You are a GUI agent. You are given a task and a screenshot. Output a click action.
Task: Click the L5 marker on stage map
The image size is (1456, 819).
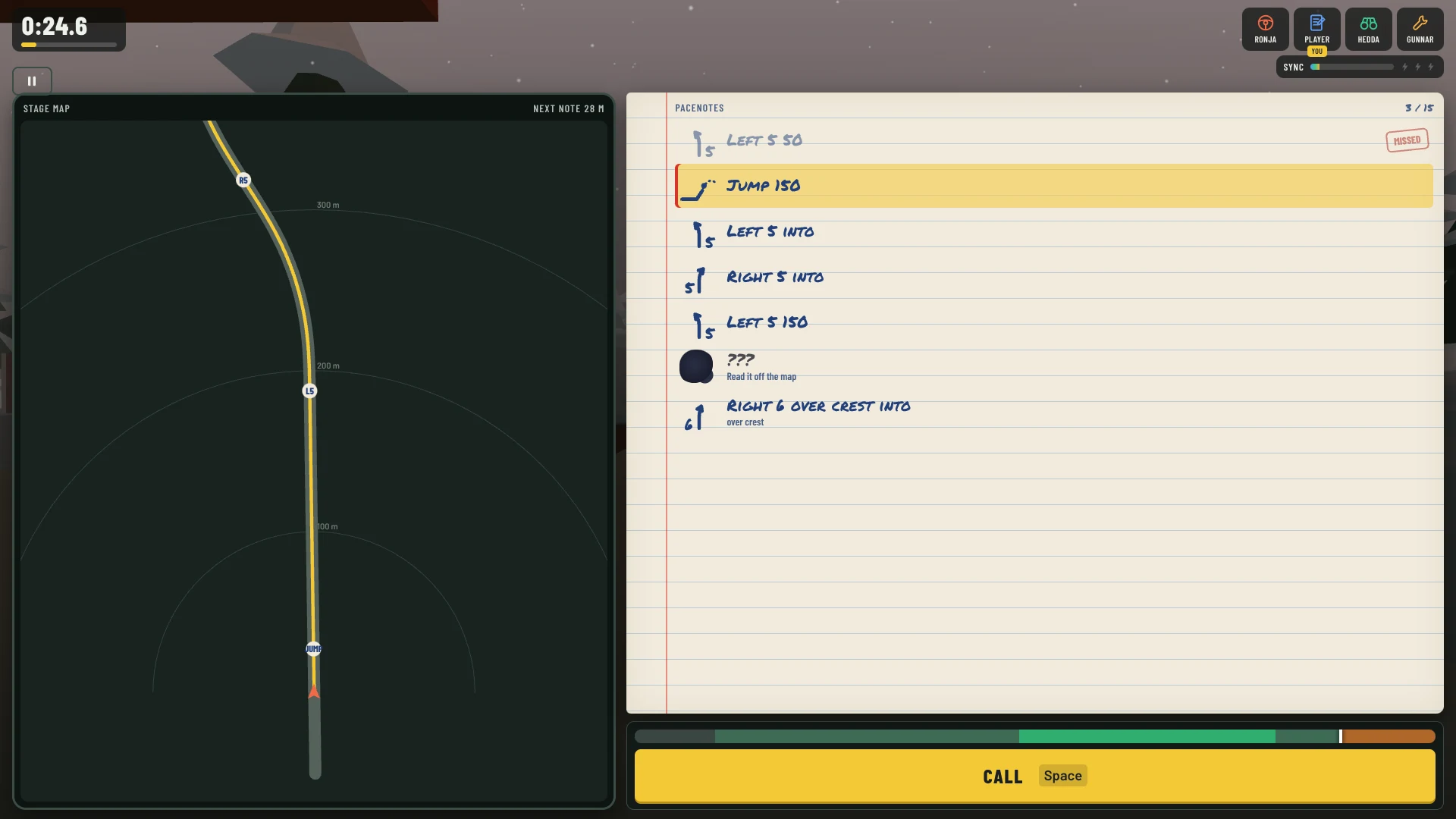[309, 391]
